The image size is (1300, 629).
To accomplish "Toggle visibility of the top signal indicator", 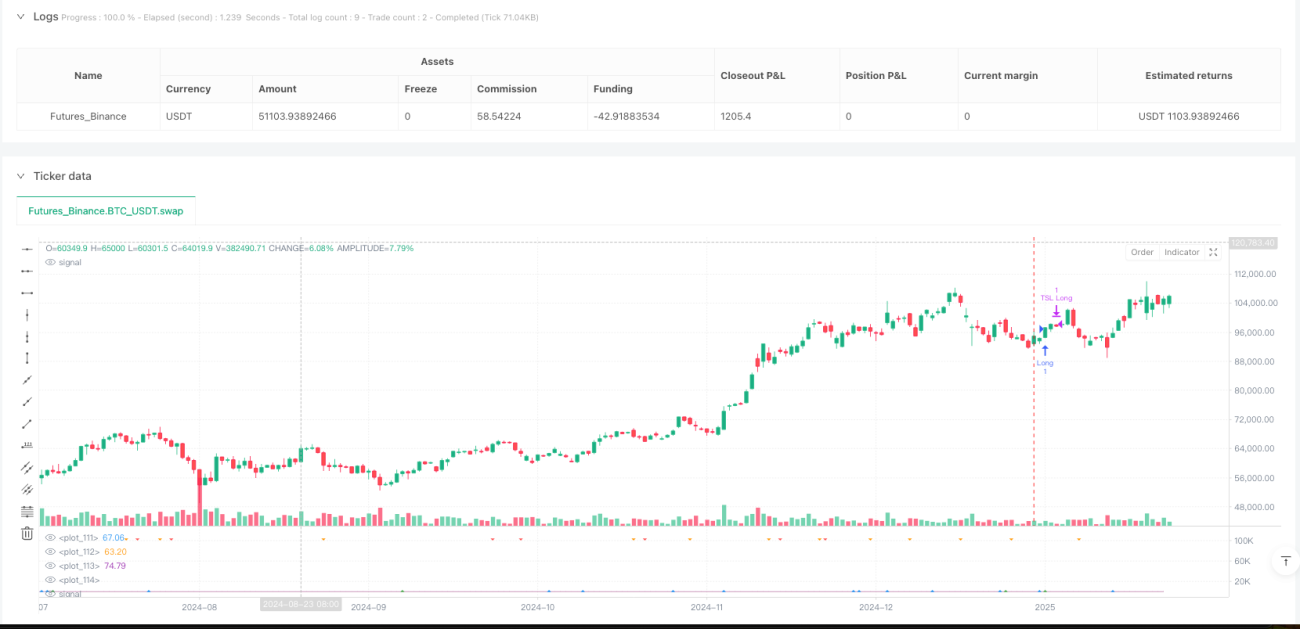I will click(x=51, y=262).
